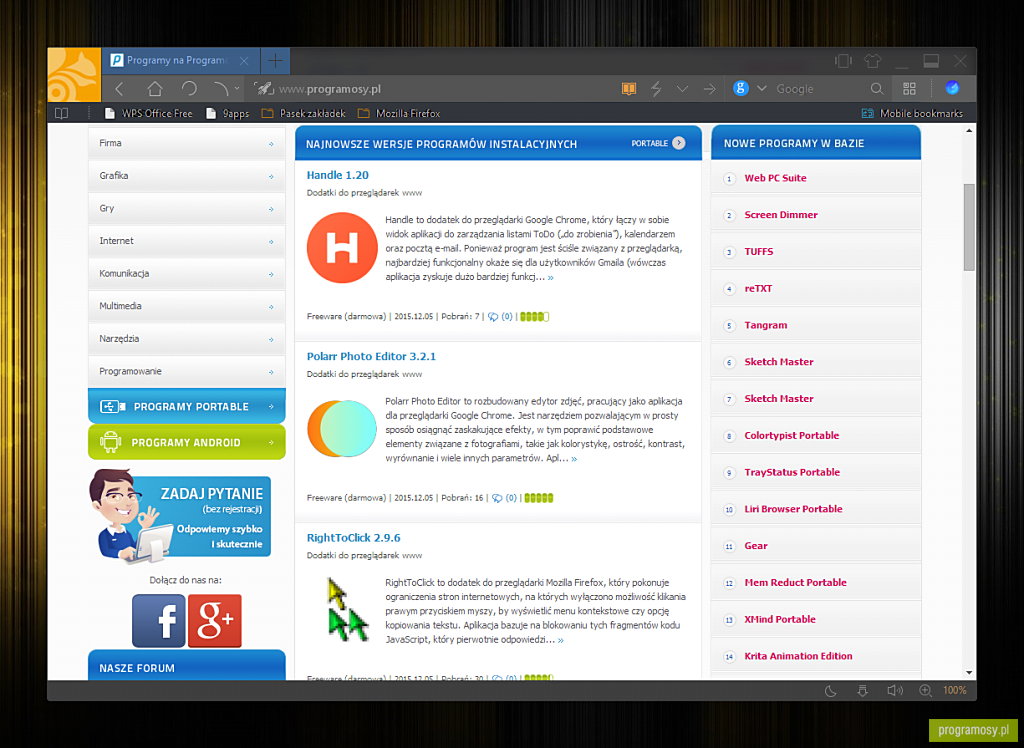The image size is (1024, 748).
Task: Click the Google search input field
Action: (819, 89)
